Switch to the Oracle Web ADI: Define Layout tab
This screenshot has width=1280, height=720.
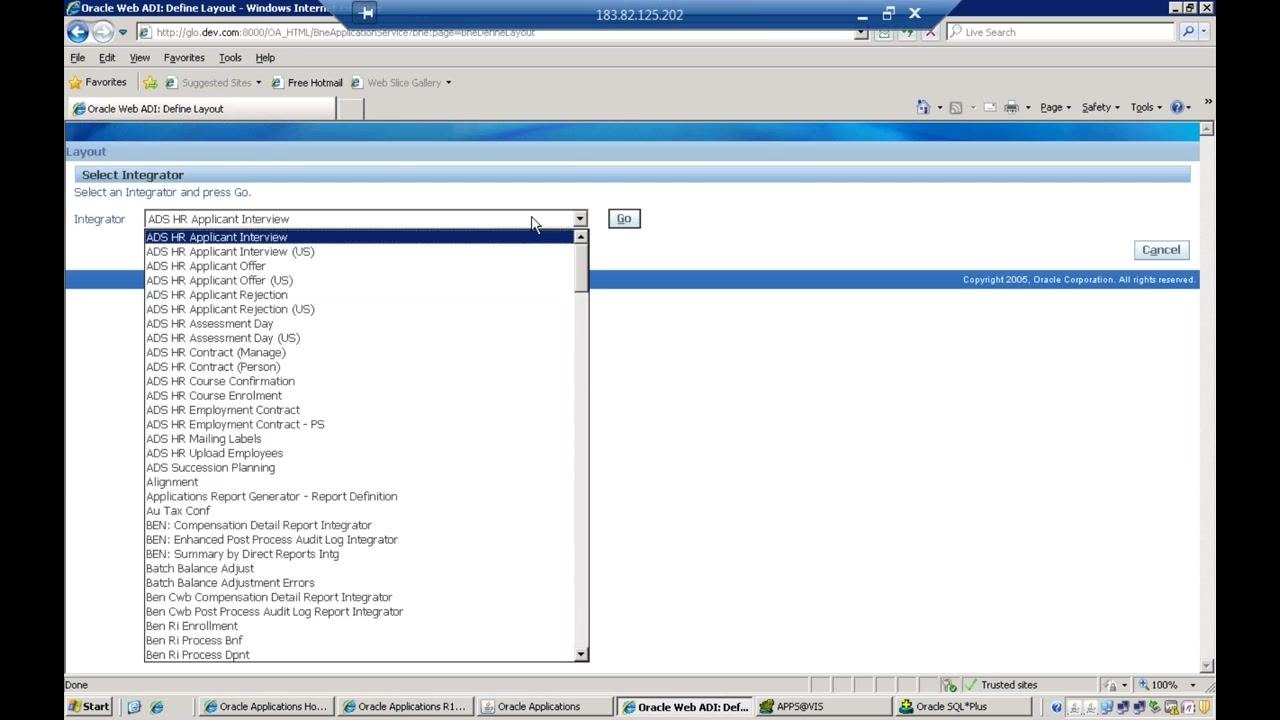(201, 109)
